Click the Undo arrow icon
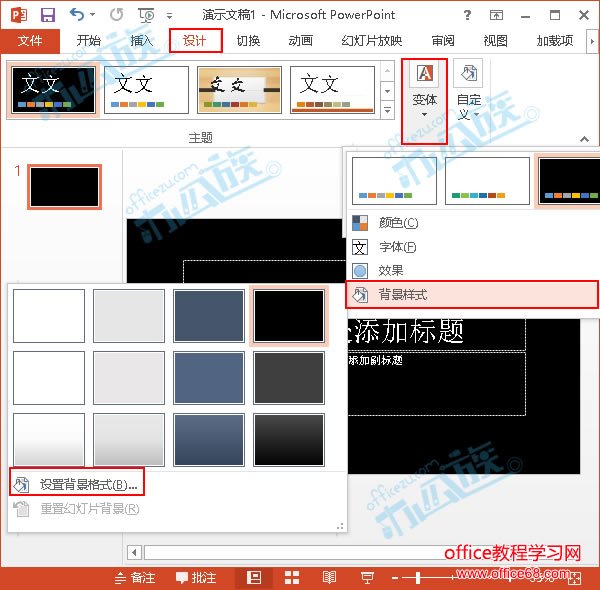Viewport: 600px width, 590px height. coord(78,15)
